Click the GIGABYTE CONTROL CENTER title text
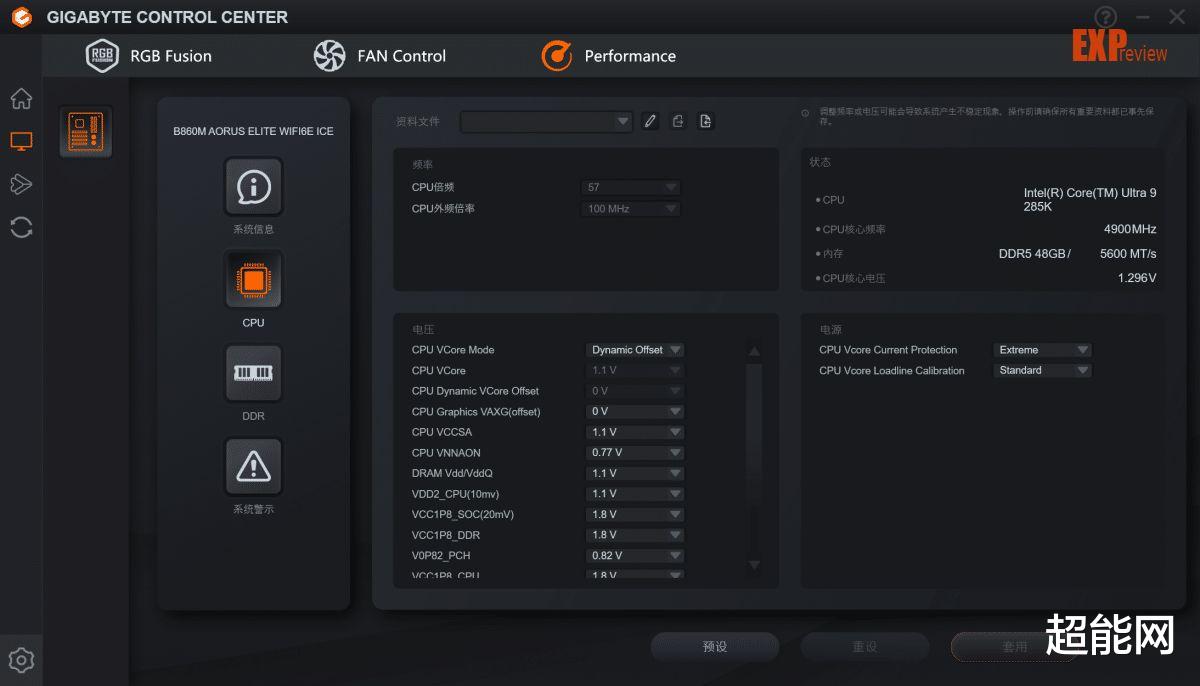Viewport: 1200px width, 686px height. (167, 17)
